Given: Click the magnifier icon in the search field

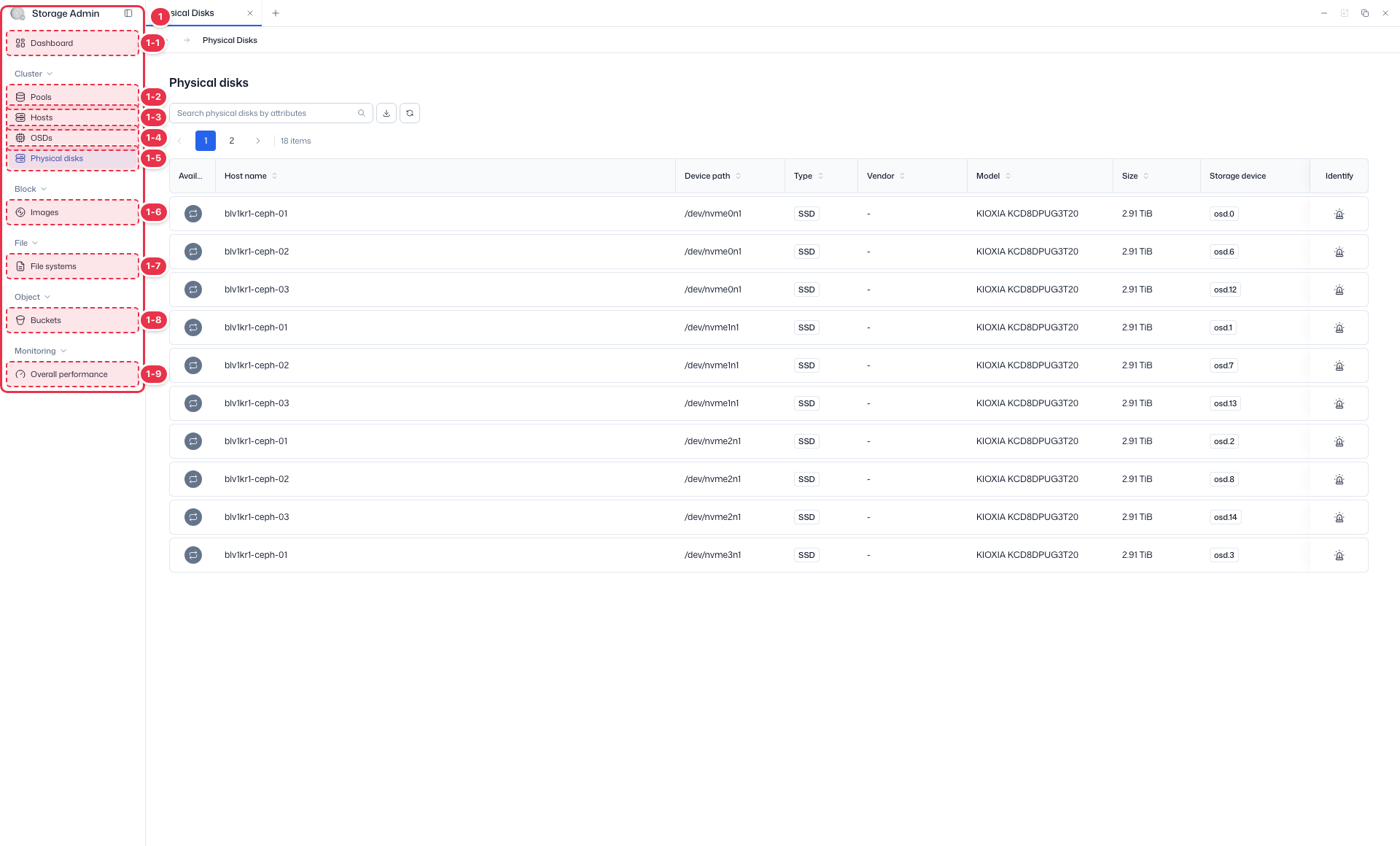Looking at the screenshot, I should [x=362, y=113].
